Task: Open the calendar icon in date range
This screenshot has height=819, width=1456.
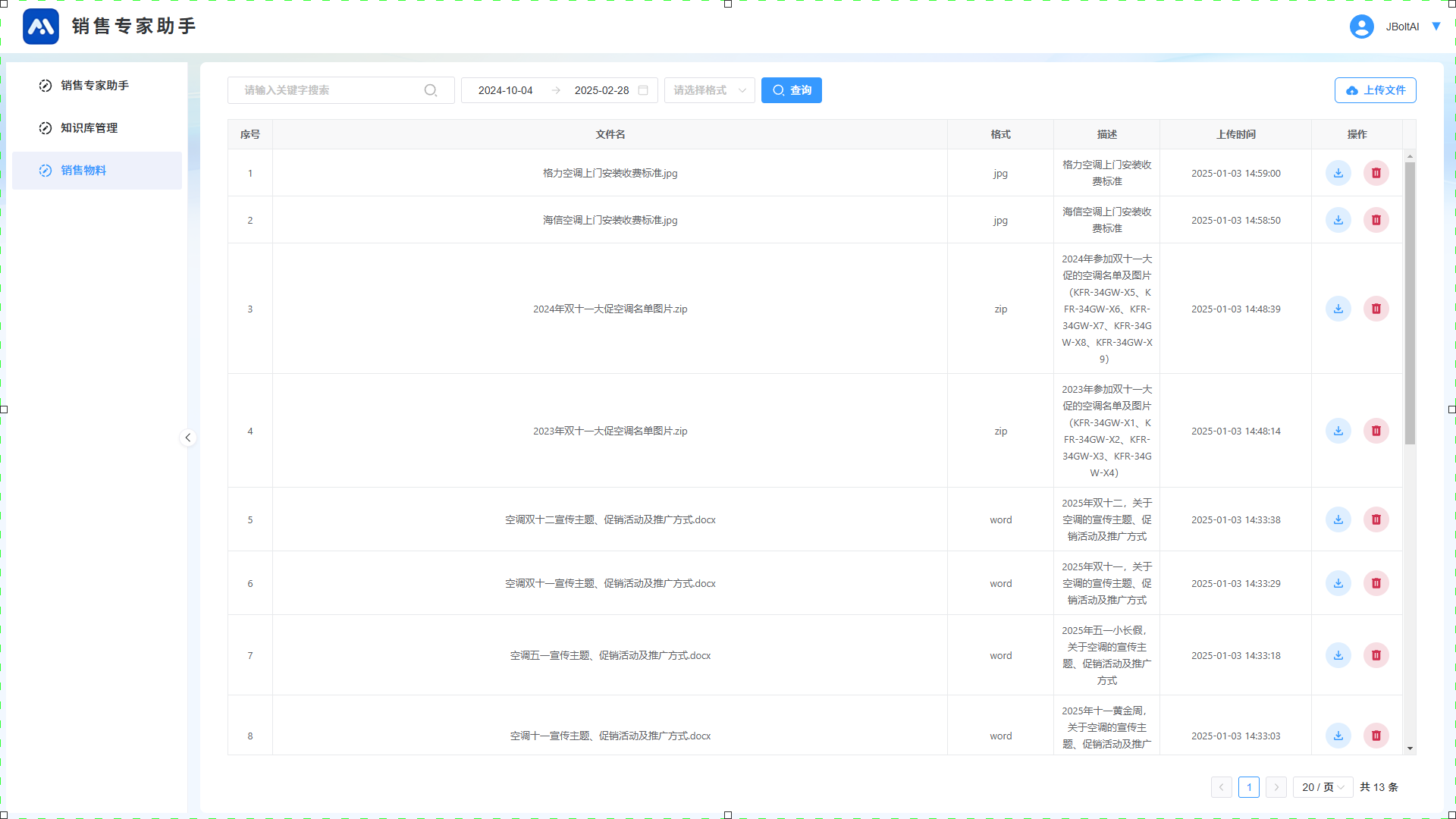Action: tap(643, 90)
